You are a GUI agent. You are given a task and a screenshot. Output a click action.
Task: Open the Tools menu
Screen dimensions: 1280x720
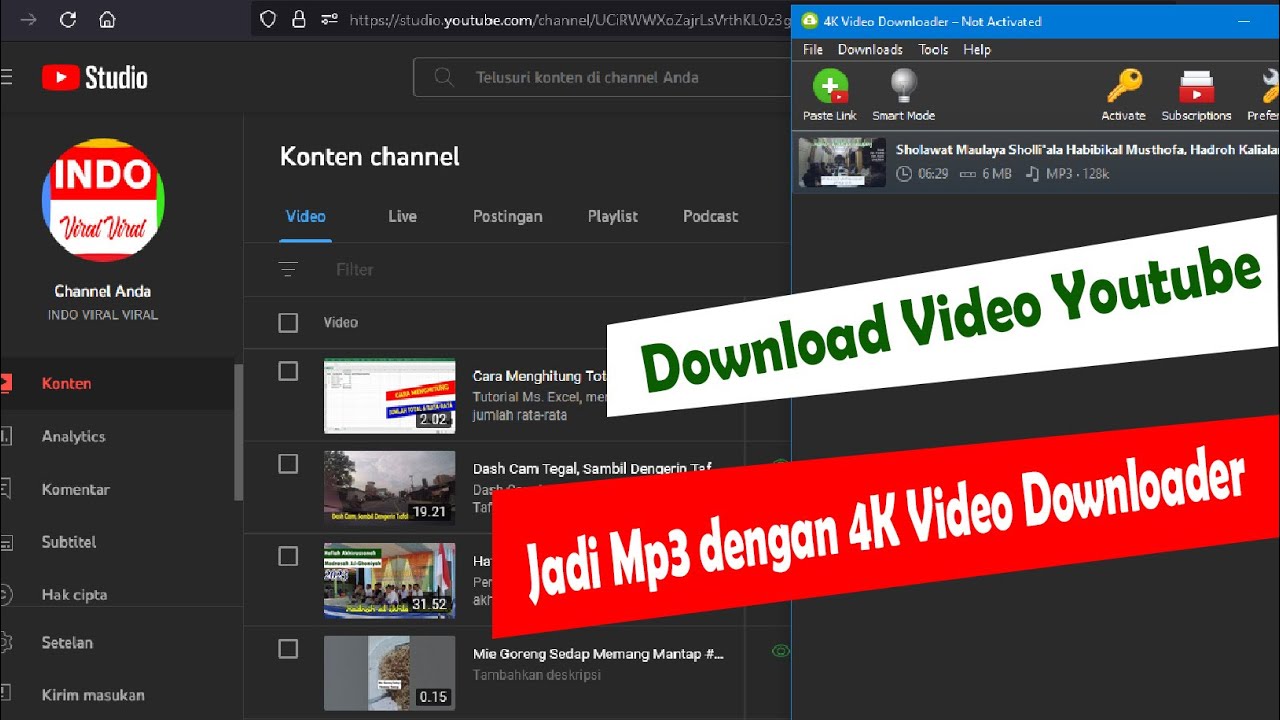tap(933, 49)
